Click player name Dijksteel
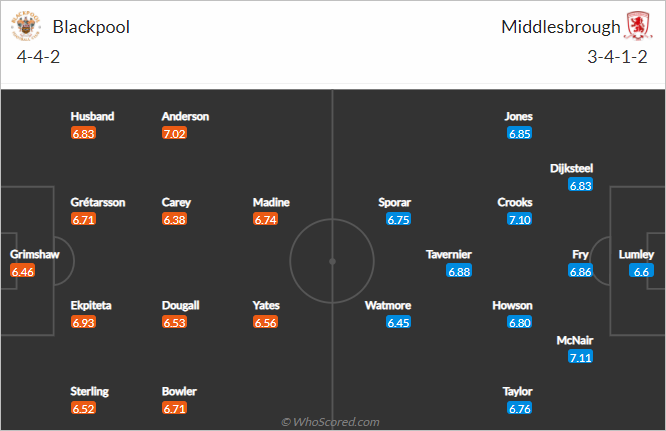Image resolution: width=666 pixels, height=431 pixels. (x=571, y=168)
